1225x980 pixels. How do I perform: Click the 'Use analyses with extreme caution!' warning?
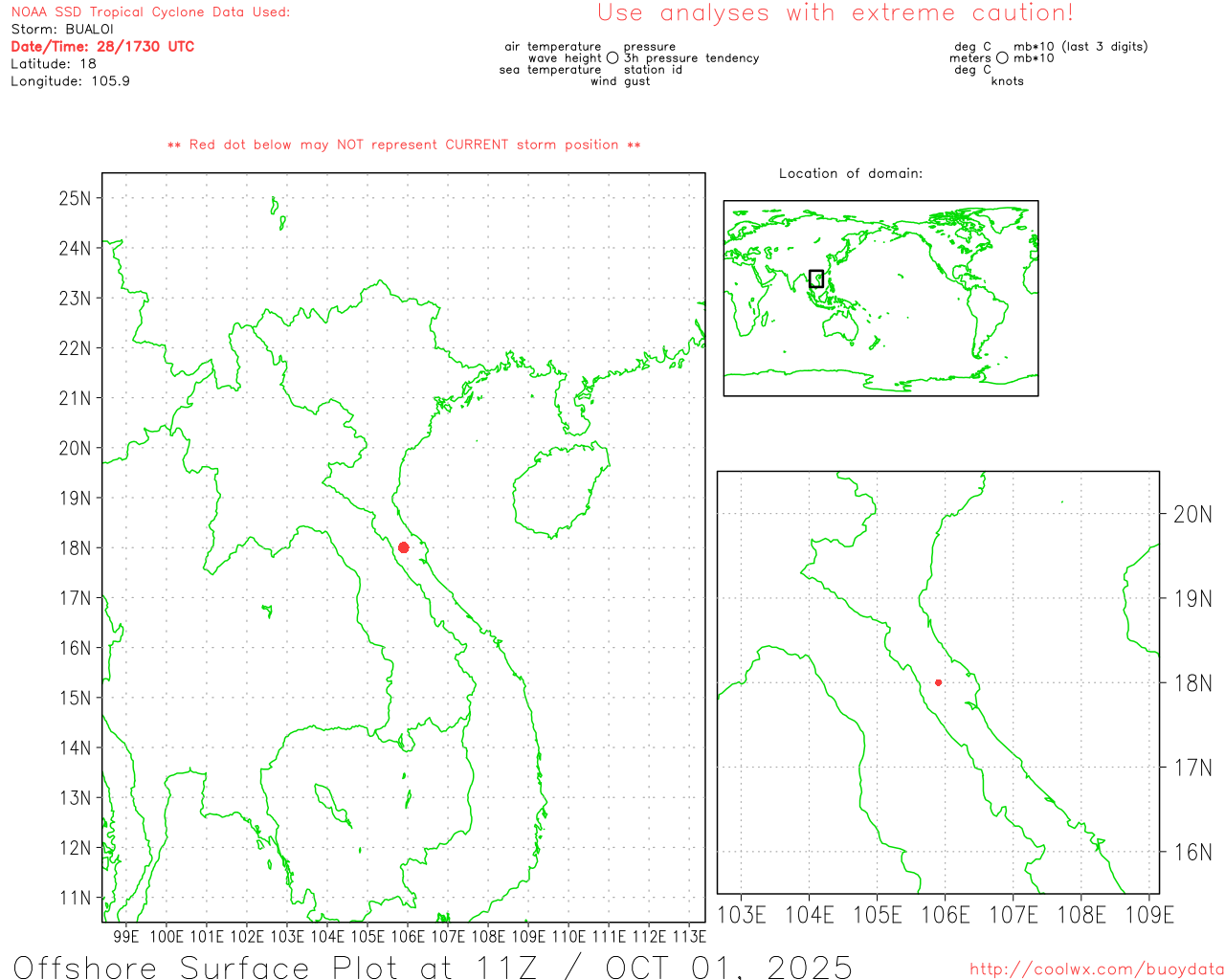pyautogui.click(x=835, y=13)
